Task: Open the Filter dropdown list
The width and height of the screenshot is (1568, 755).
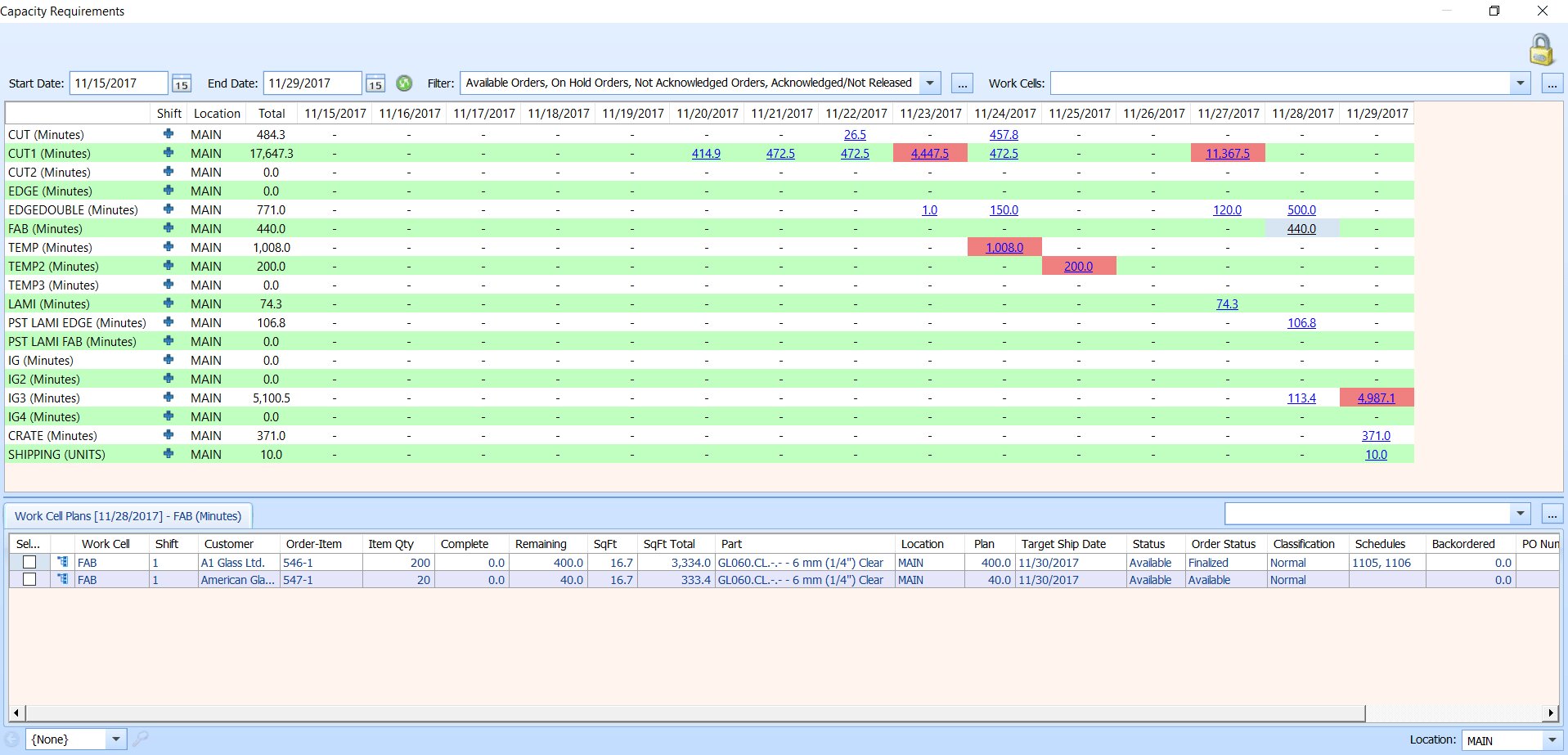Action: [x=930, y=83]
